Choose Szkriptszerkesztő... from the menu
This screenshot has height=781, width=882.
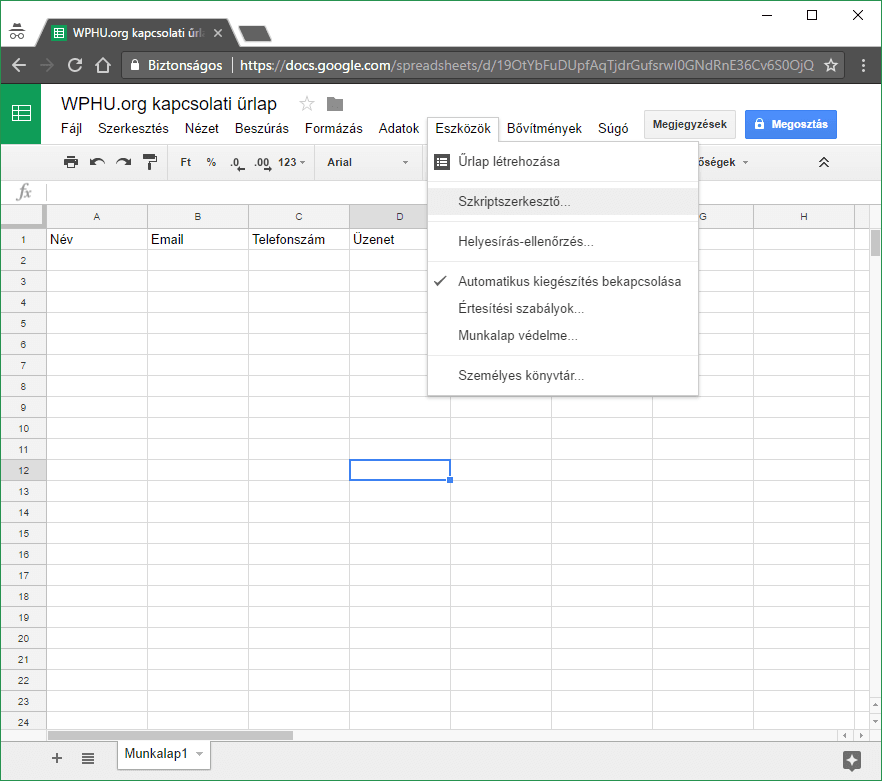tap(514, 202)
